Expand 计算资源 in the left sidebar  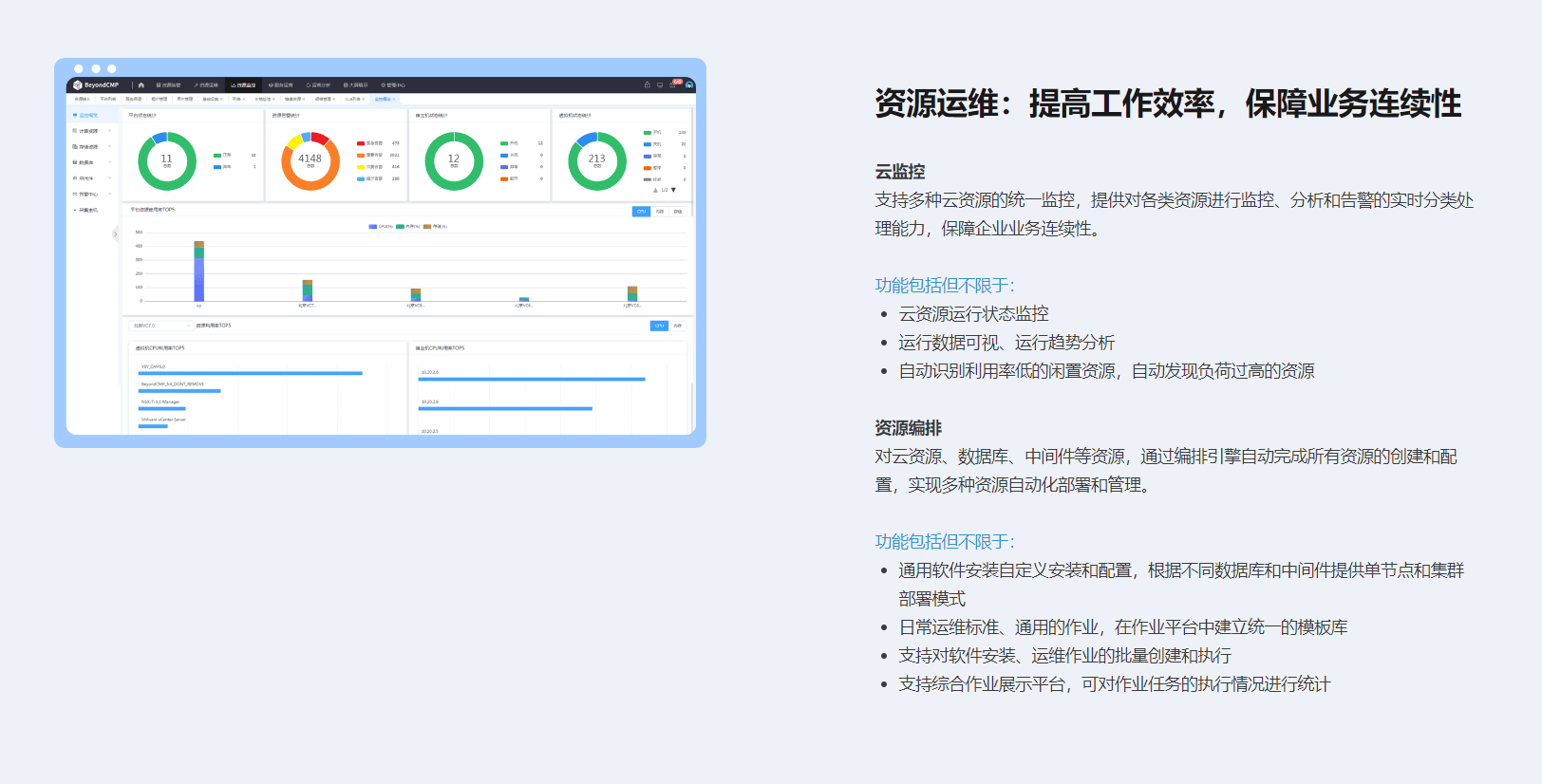coord(91,131)
